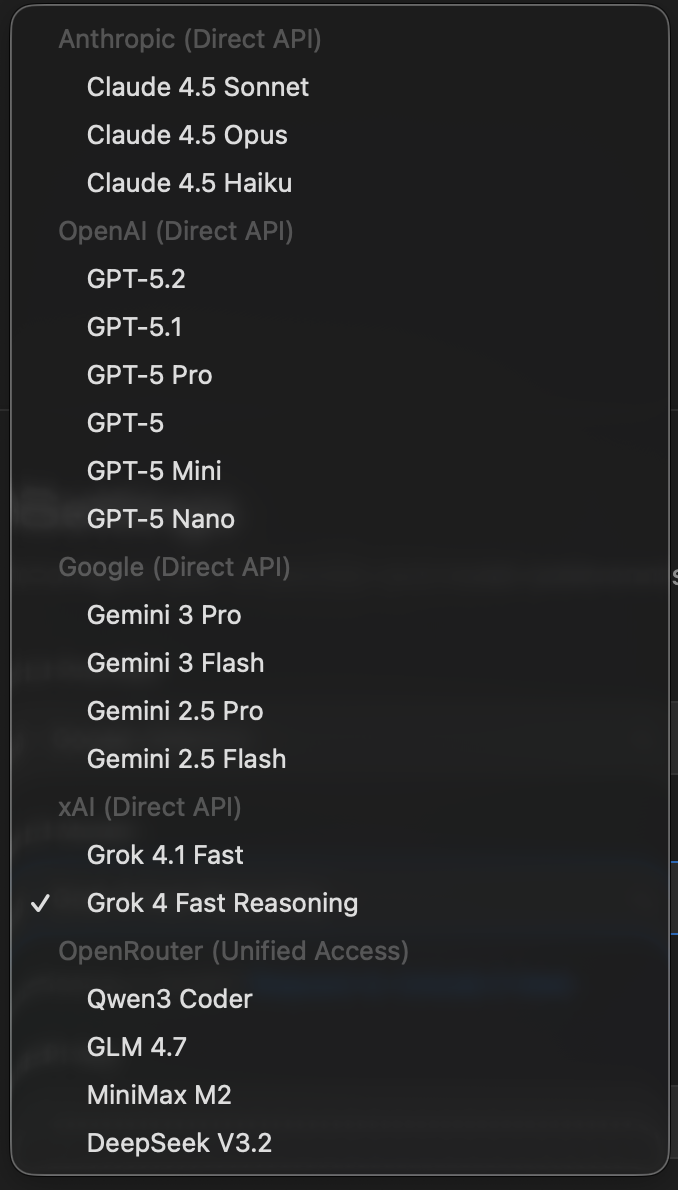Choose Gemini 3 Flash

[175, 663]
